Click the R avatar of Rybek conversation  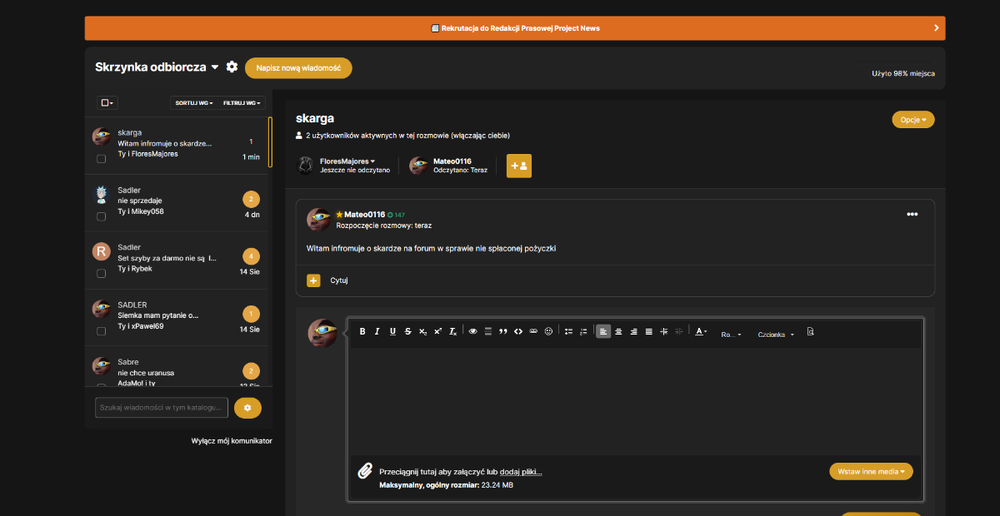pos(101,252)
